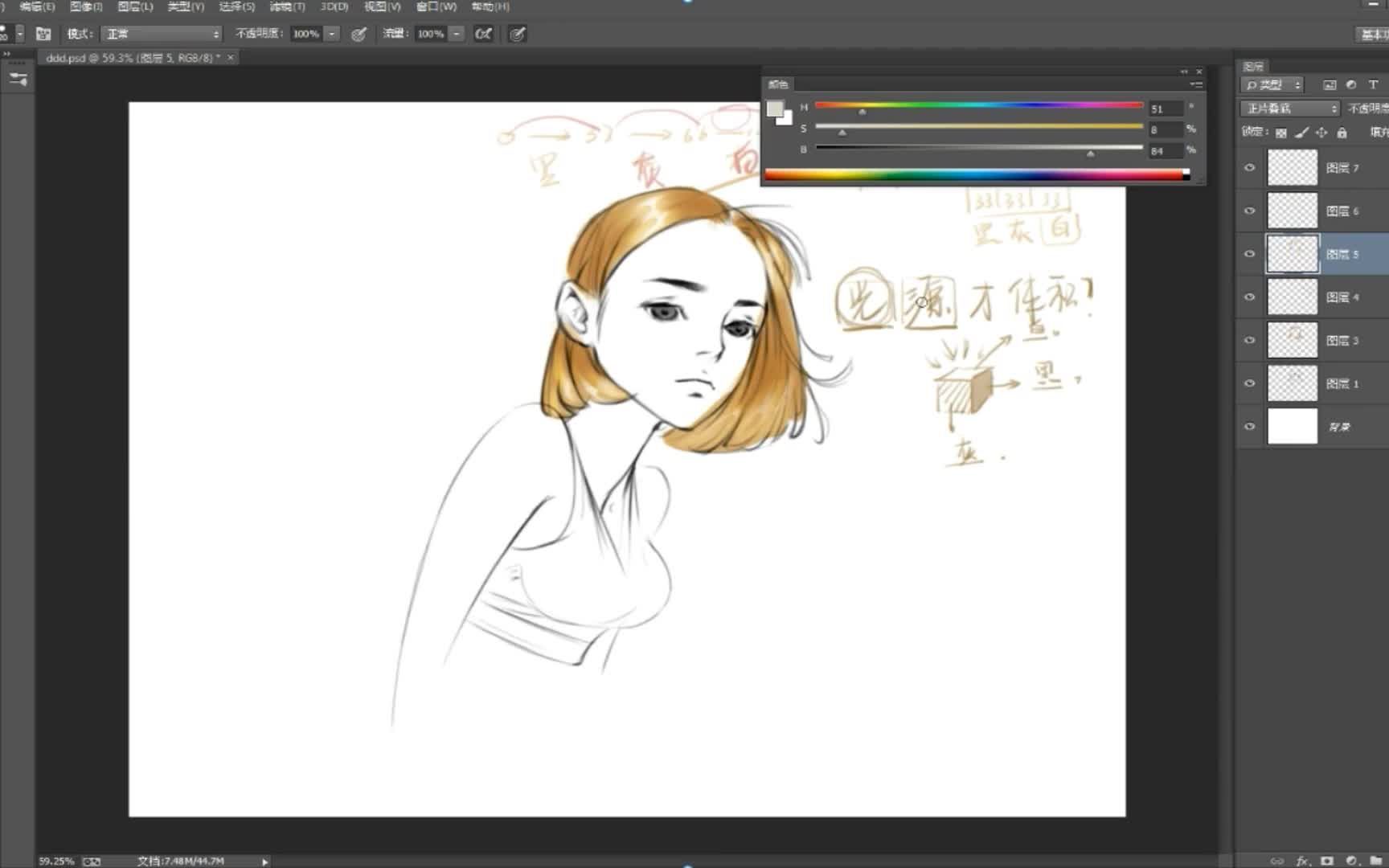This screenshot has height=868, width=1389.
Task: Hide the 背景 background layer
Action: coord(1250,427)
